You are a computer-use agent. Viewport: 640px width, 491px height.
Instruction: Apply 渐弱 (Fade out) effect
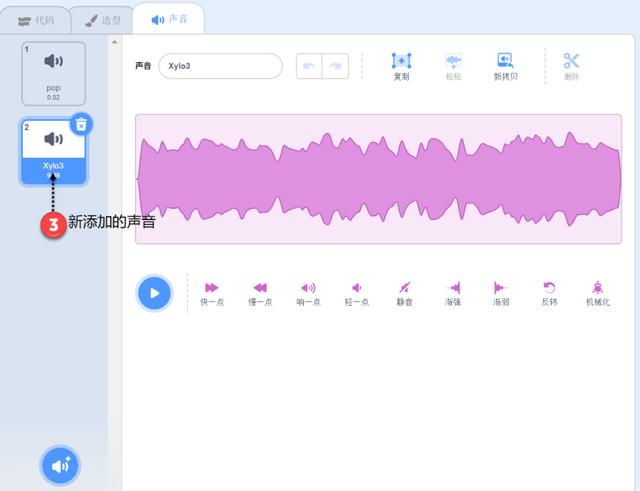click(x=501, y=294)
